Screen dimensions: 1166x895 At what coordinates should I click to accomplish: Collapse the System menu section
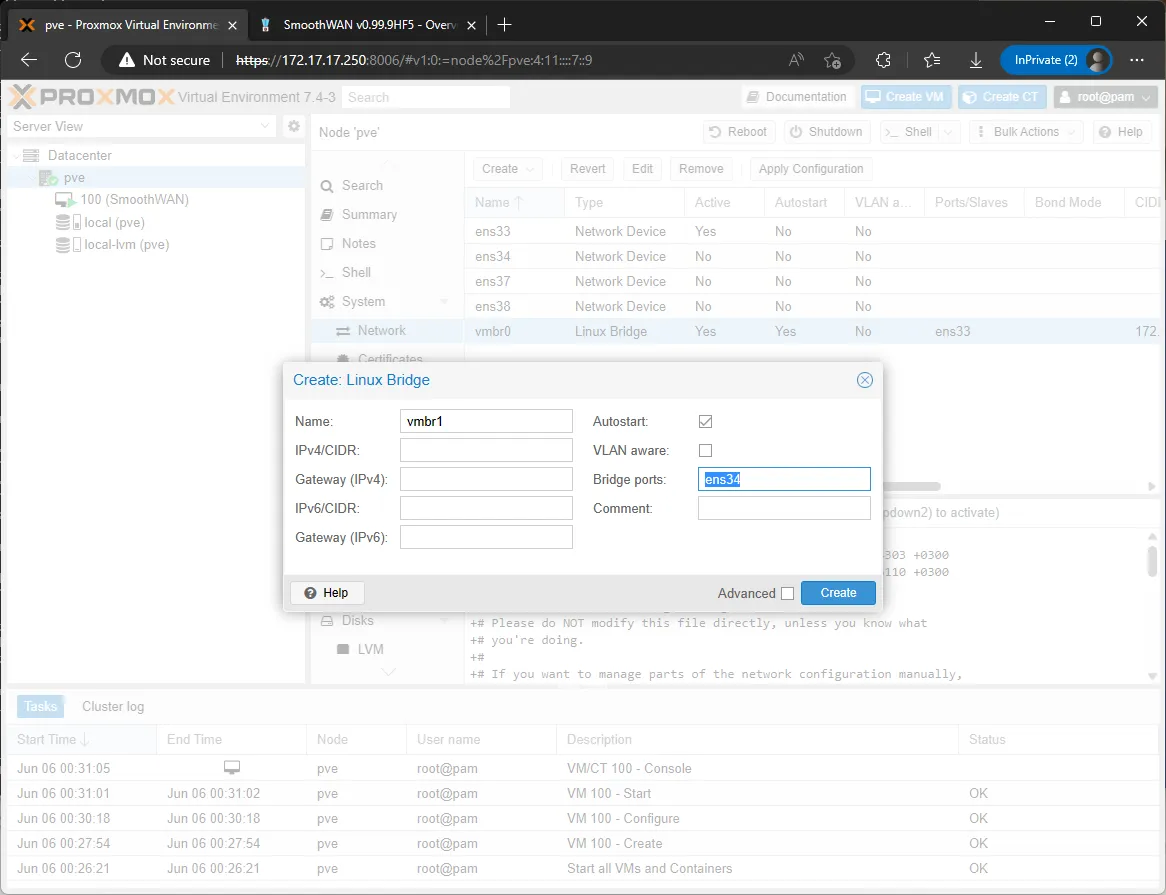coord(444,302)
